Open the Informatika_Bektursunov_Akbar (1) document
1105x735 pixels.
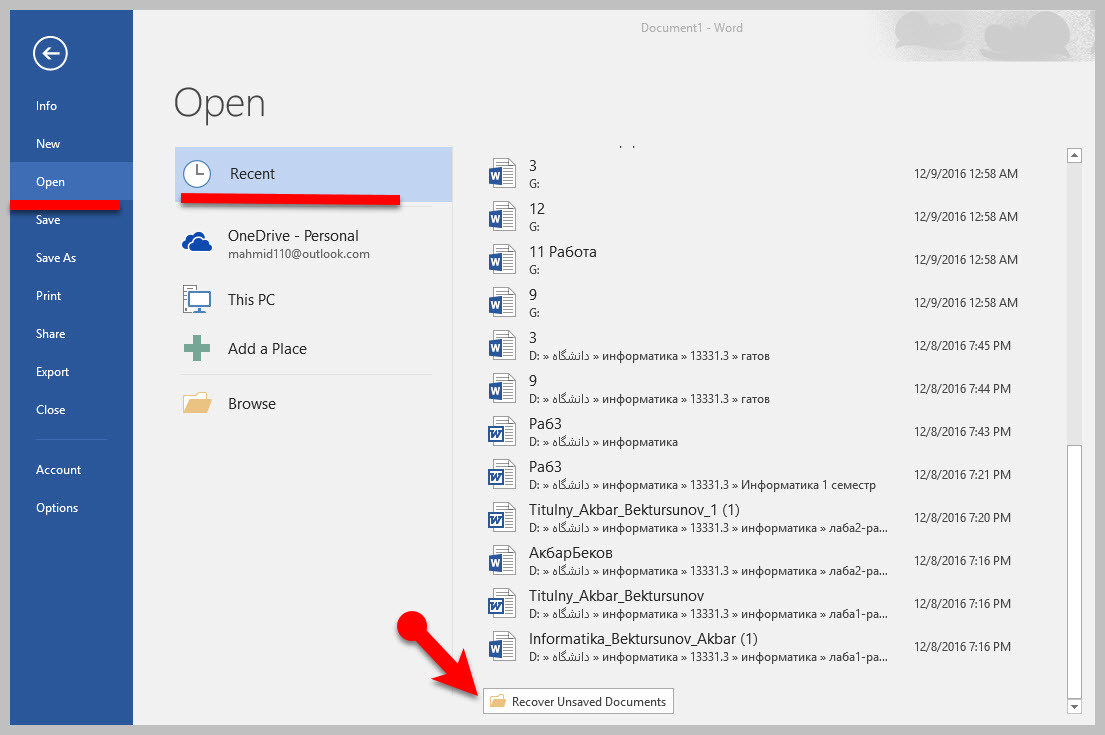point(643,639)
